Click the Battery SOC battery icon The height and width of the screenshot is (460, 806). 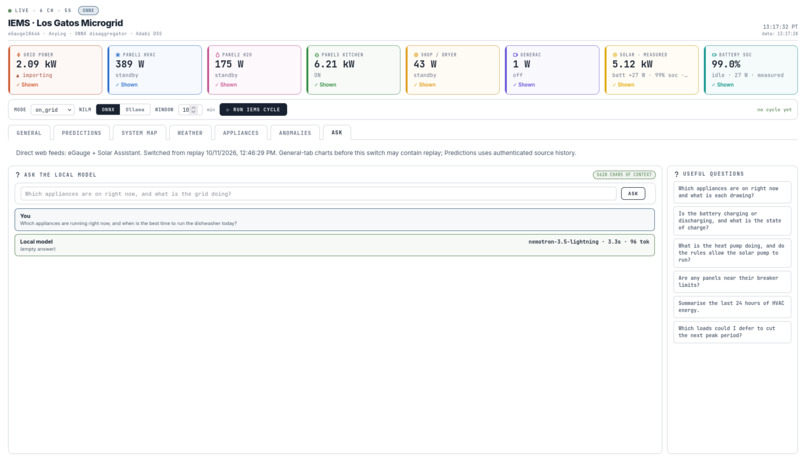tap(714, 54)
